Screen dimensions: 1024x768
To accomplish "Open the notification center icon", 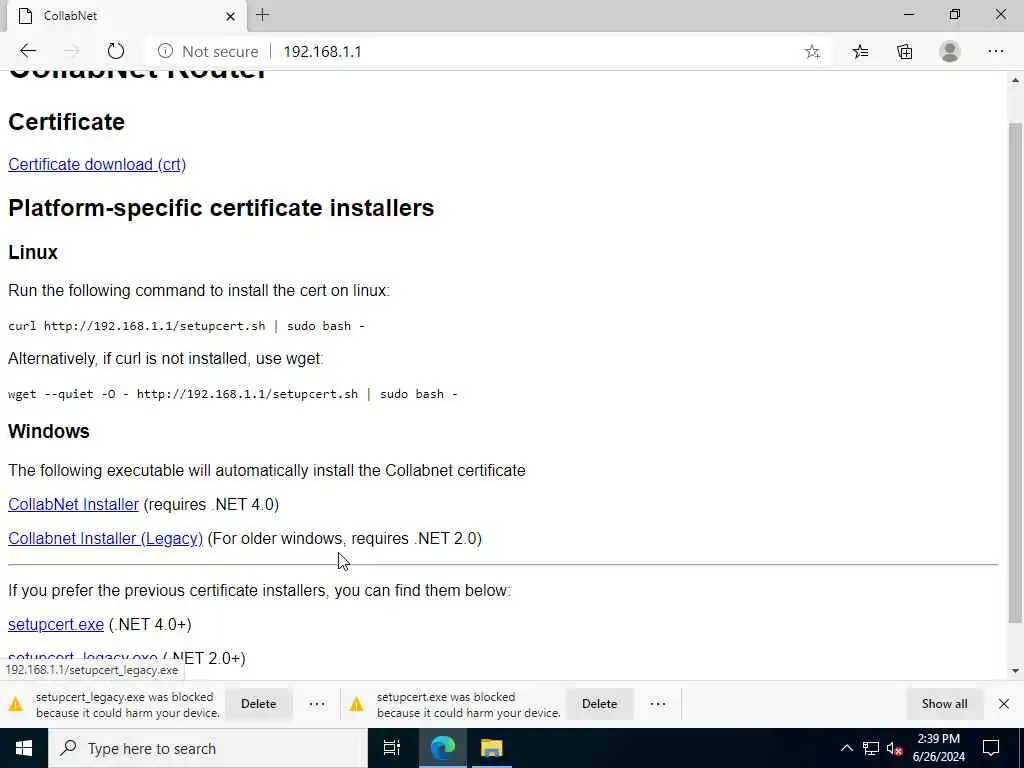I will coord(991,748).
